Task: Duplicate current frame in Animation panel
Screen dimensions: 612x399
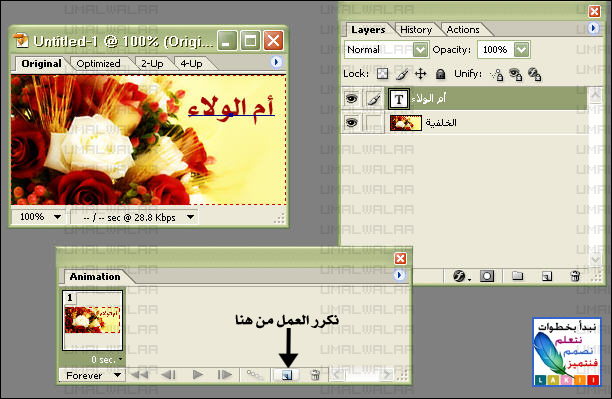Action: click(287, 375)
